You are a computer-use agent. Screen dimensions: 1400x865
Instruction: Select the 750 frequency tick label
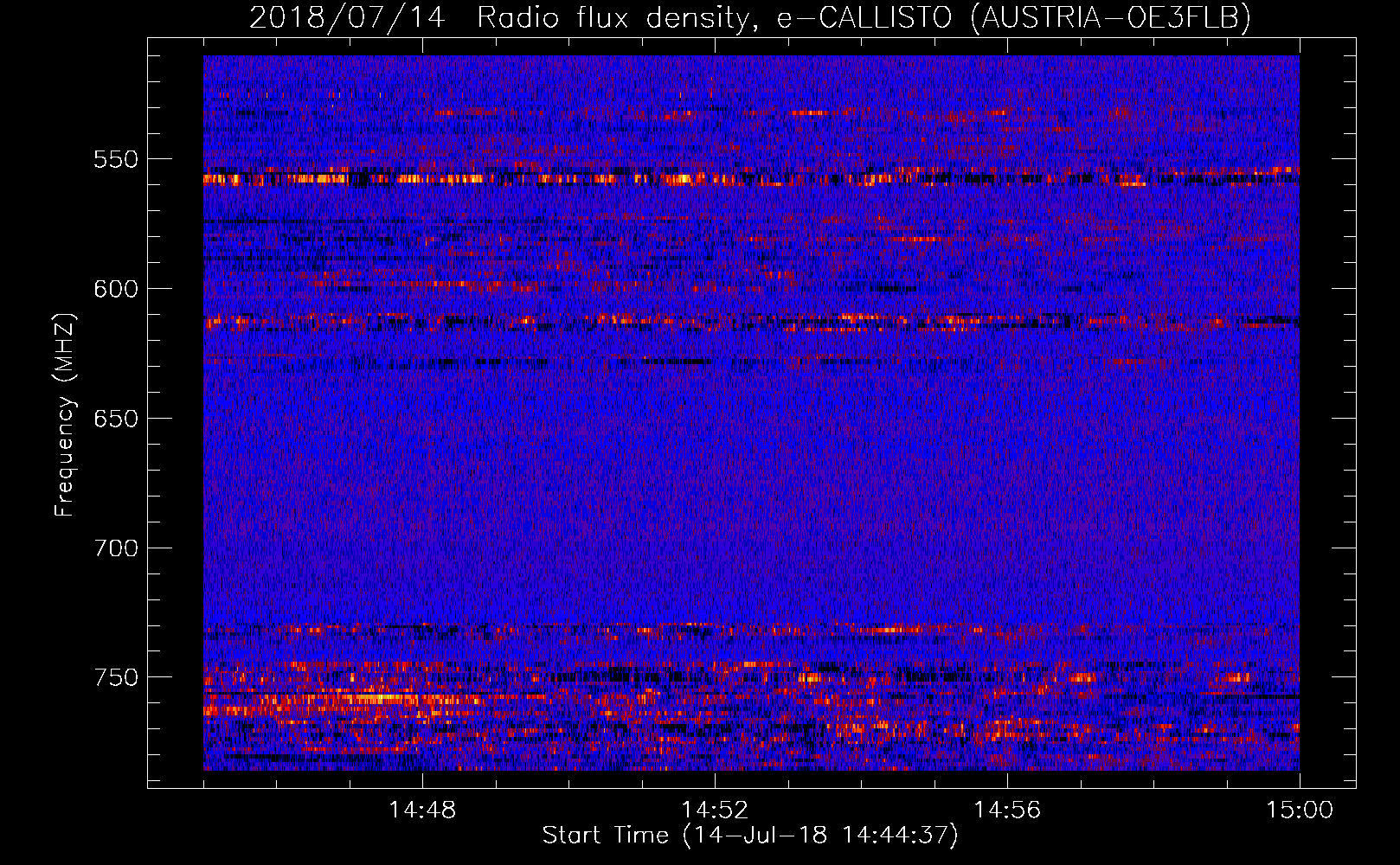click(x=116, y=677)
